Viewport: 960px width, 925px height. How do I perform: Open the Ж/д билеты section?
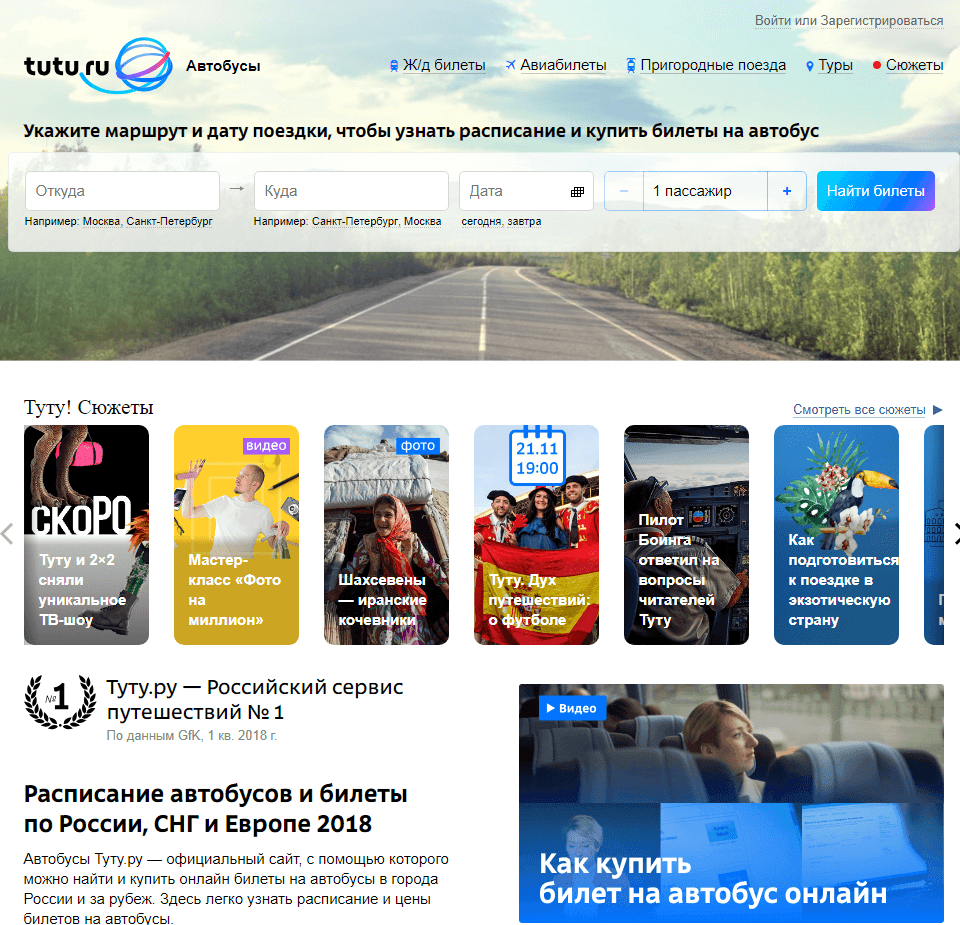444,66
